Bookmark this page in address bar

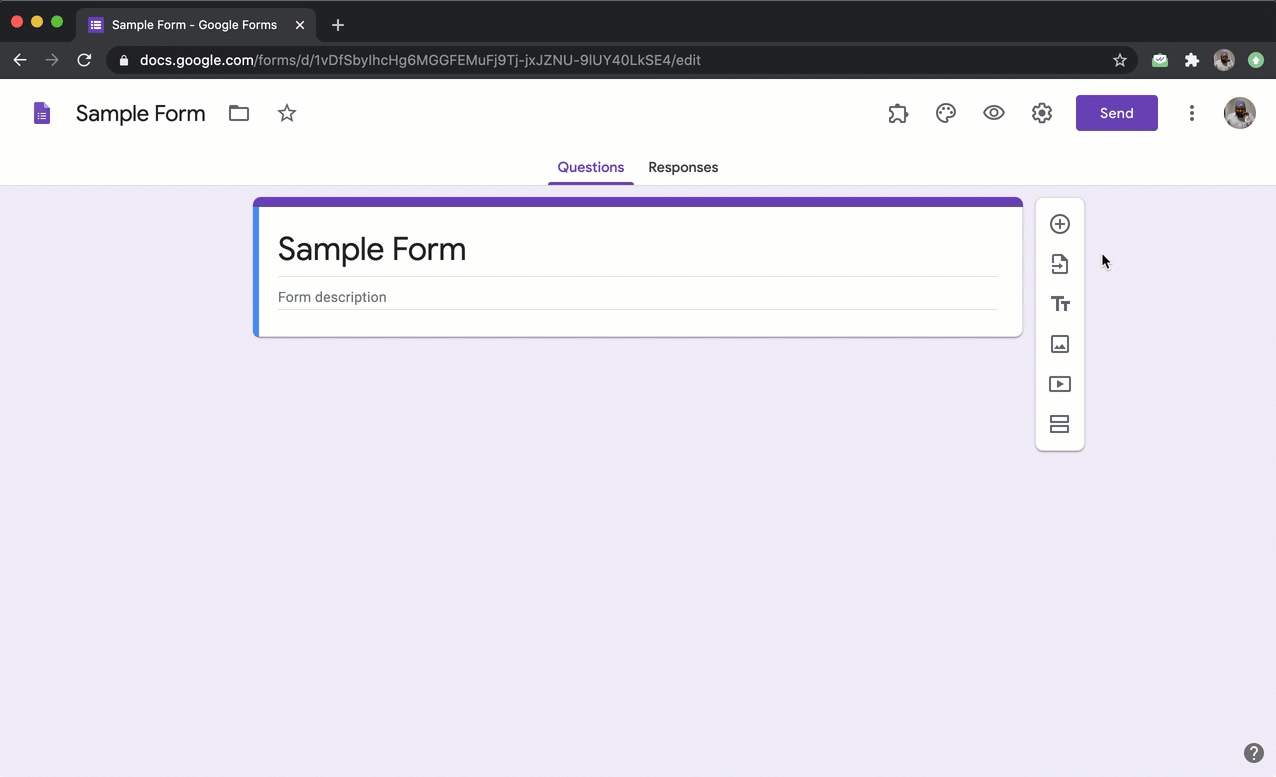click(x=1120, y=60)
